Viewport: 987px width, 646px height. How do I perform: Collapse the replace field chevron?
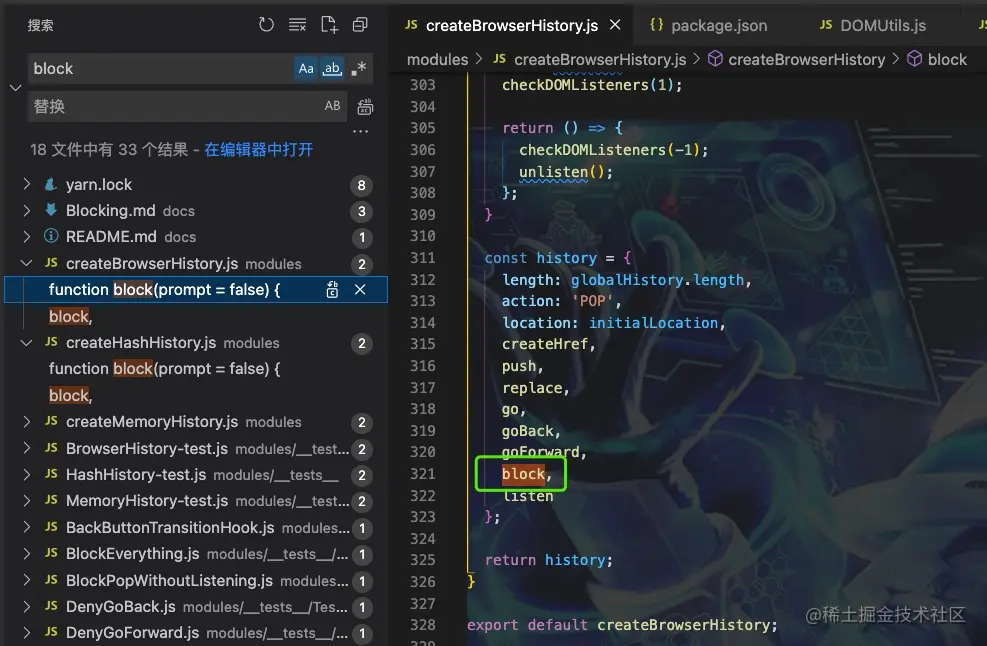pyautogui.click(x=16, y=88)
